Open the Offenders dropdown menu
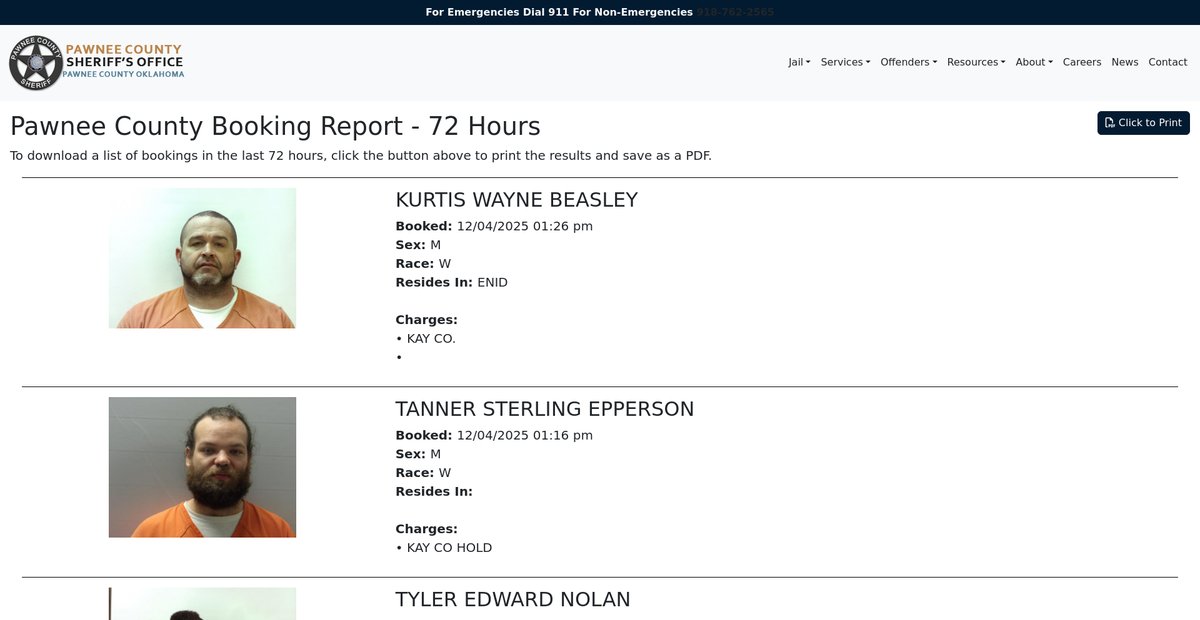This screenshot has width=1200, height=620. point(908,62)
